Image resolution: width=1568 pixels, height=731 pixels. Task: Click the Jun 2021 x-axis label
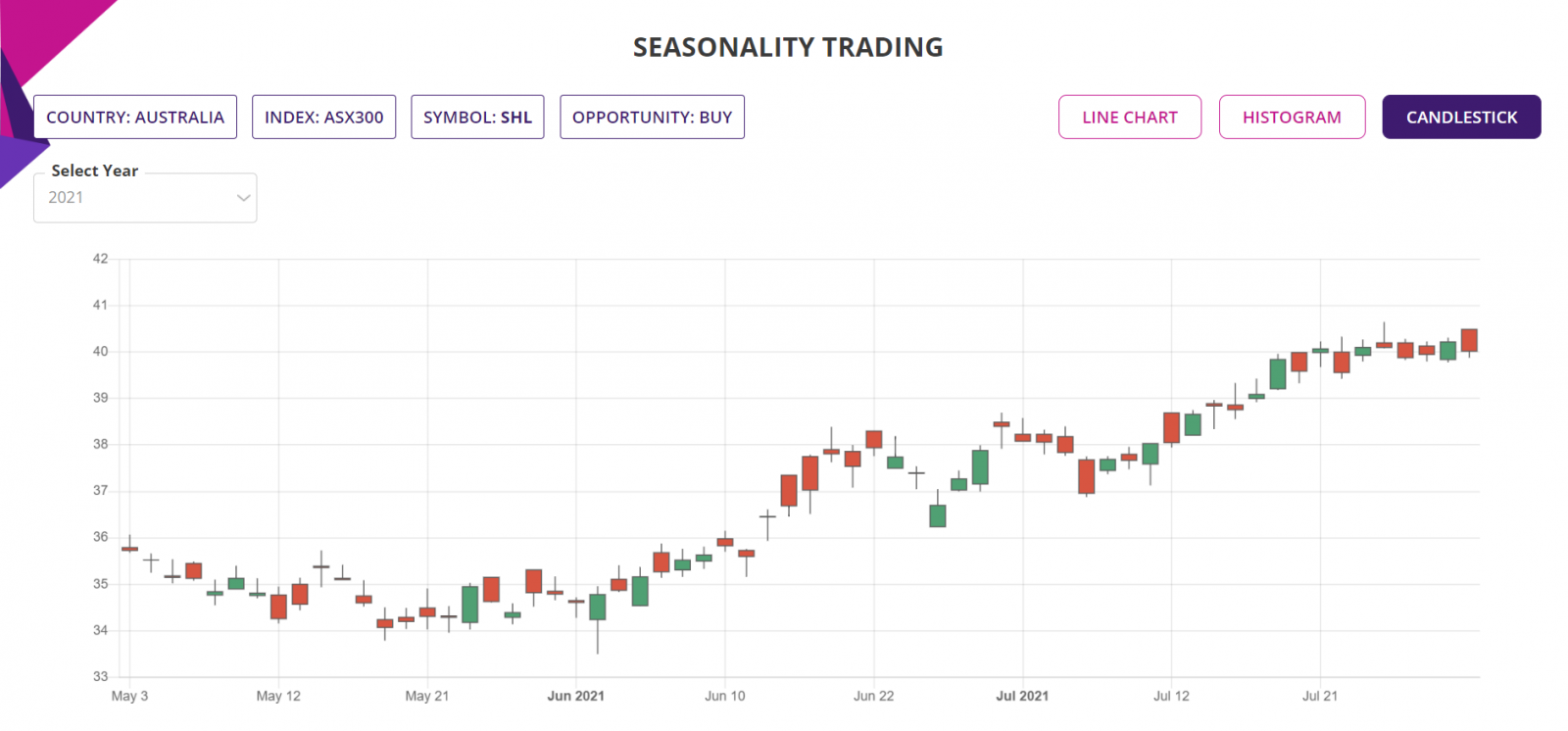575,696
